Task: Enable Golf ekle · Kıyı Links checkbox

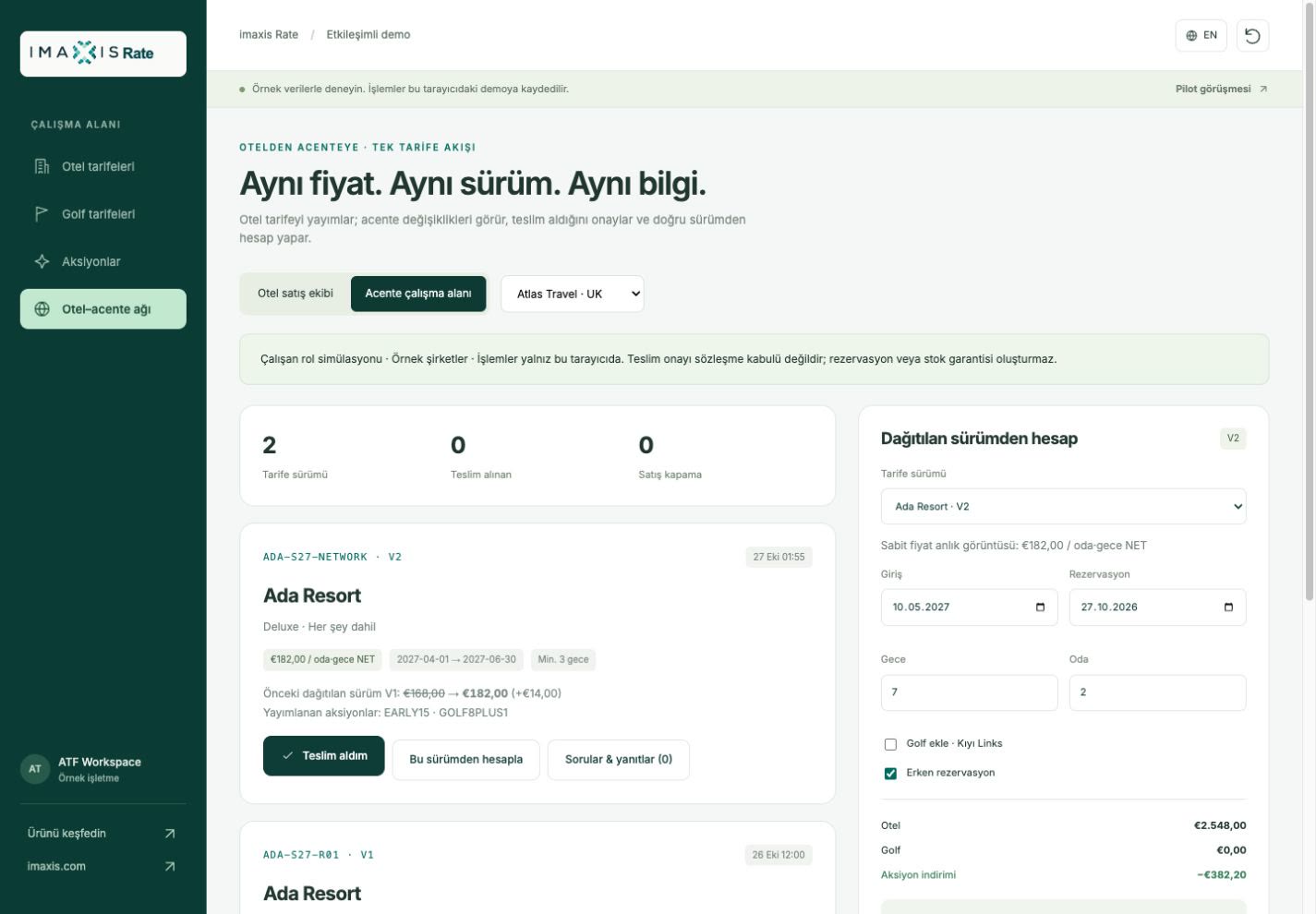Action: [x=890, y=744]
